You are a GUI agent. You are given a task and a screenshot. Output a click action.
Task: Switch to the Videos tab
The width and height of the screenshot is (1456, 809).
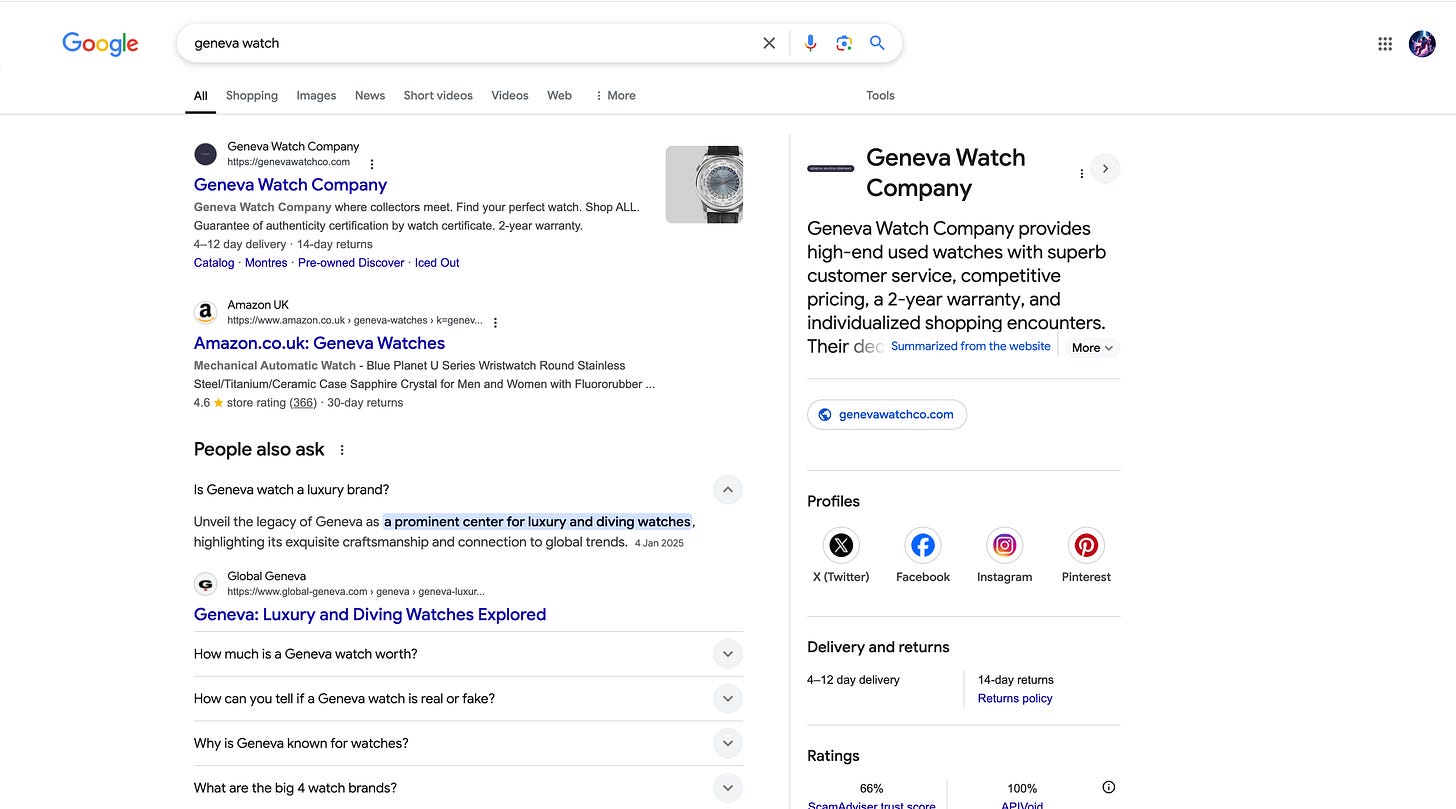tap(510, 96)
